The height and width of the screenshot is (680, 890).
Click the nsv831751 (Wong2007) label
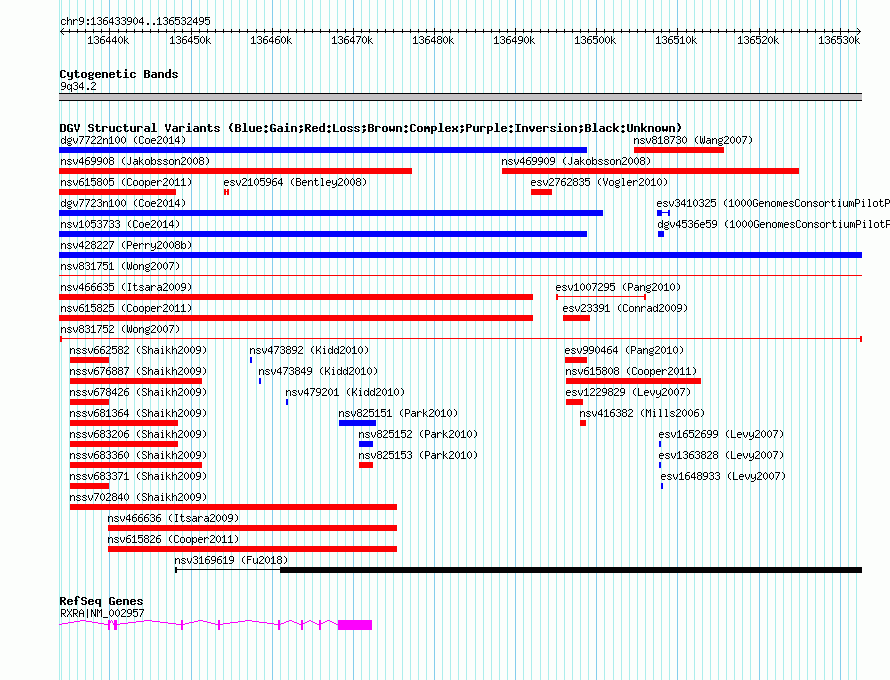click(x=120, y=266)
